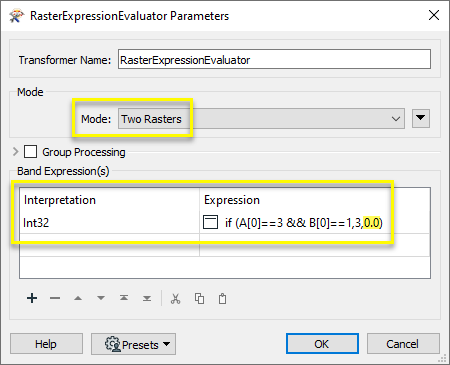450x365 pixels.
Task: Cancel the parameters dialog
Action: [x=403, y=344]
